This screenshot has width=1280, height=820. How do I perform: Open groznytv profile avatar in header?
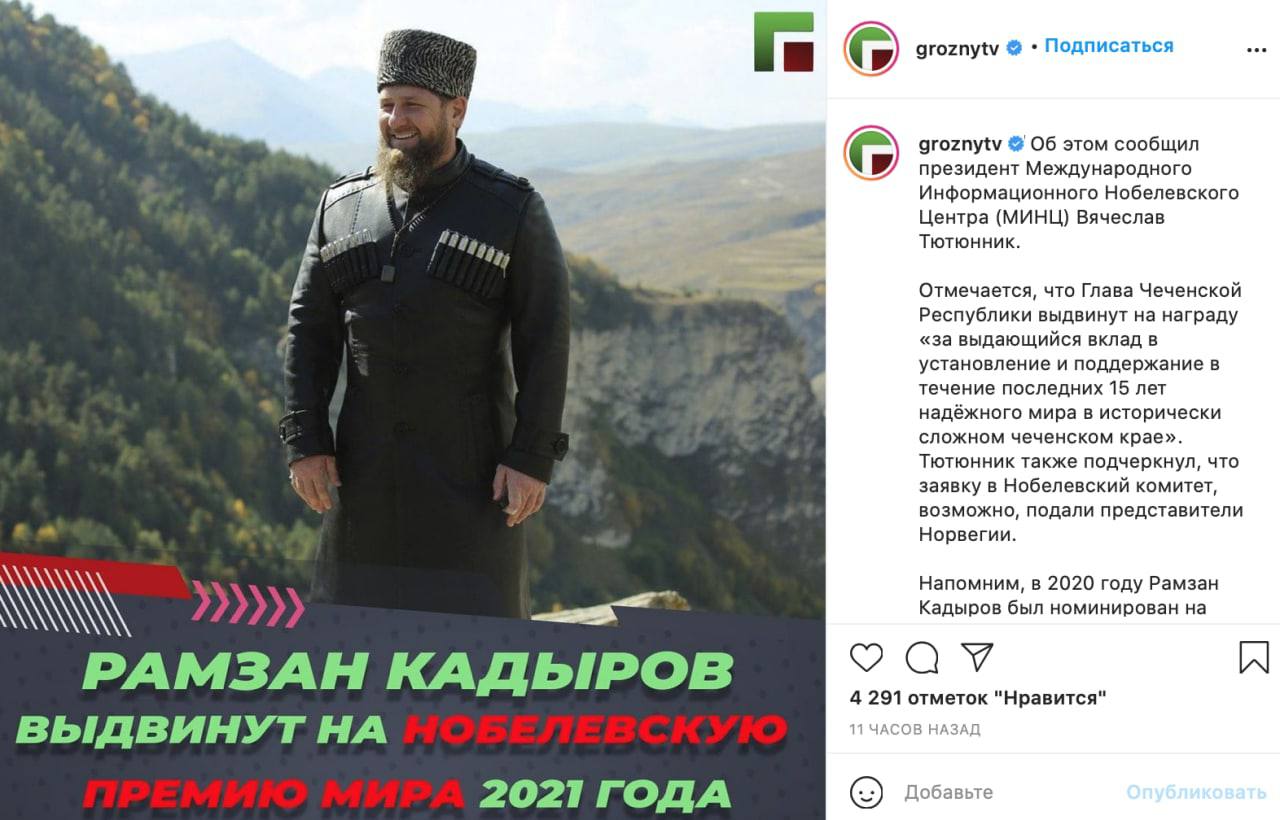pyautogui.click(x=871, y=48)
